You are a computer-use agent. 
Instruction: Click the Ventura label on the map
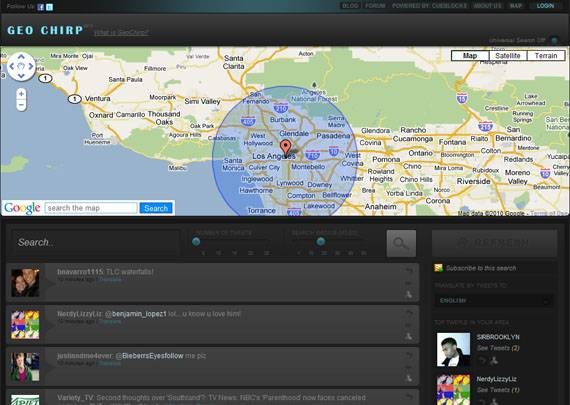point(97,99)
